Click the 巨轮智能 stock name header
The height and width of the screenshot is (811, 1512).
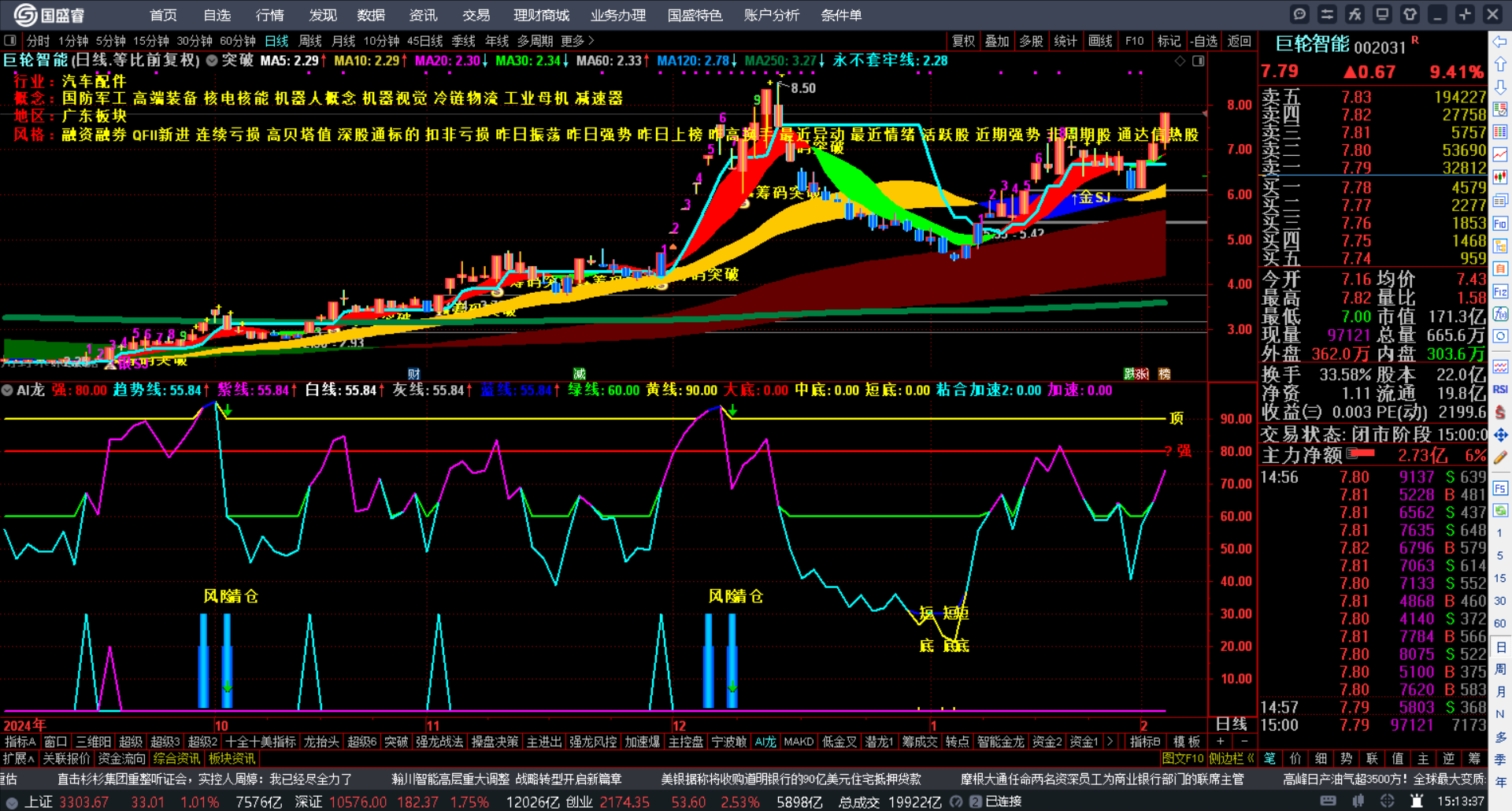[1312, 45]
